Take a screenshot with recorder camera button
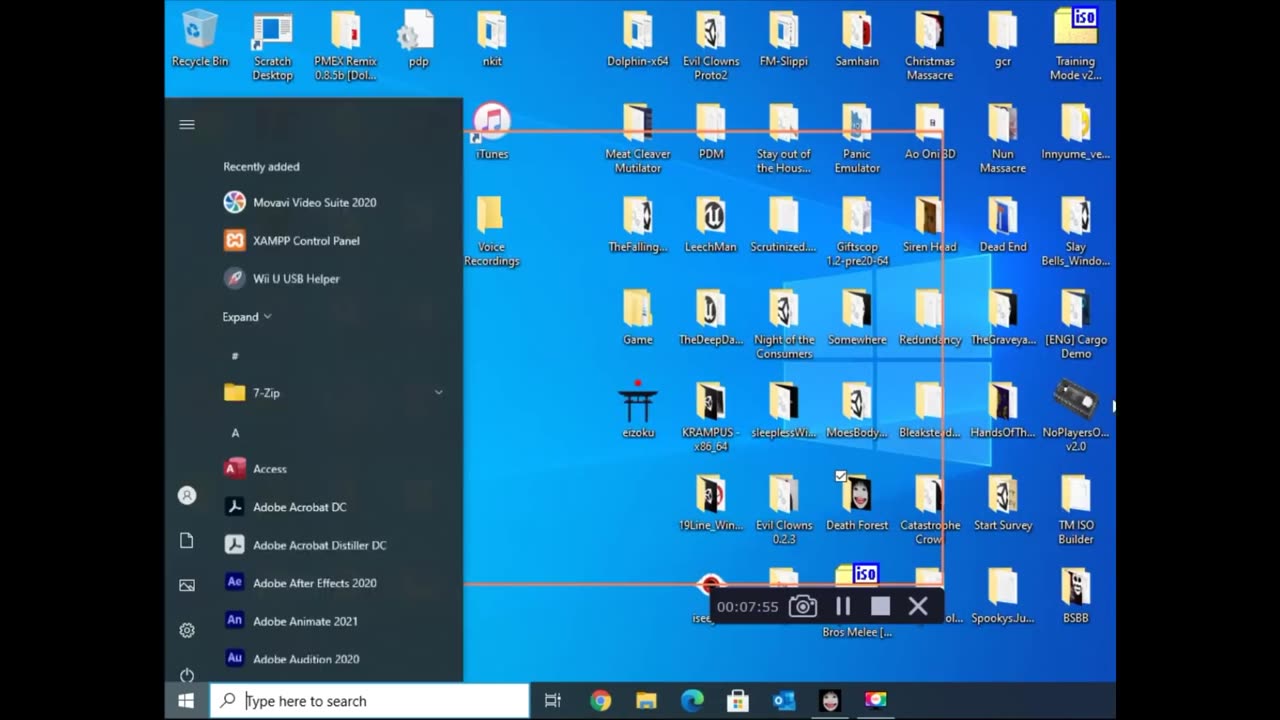Screen dimensions: 1280x720 pos(803,606)
